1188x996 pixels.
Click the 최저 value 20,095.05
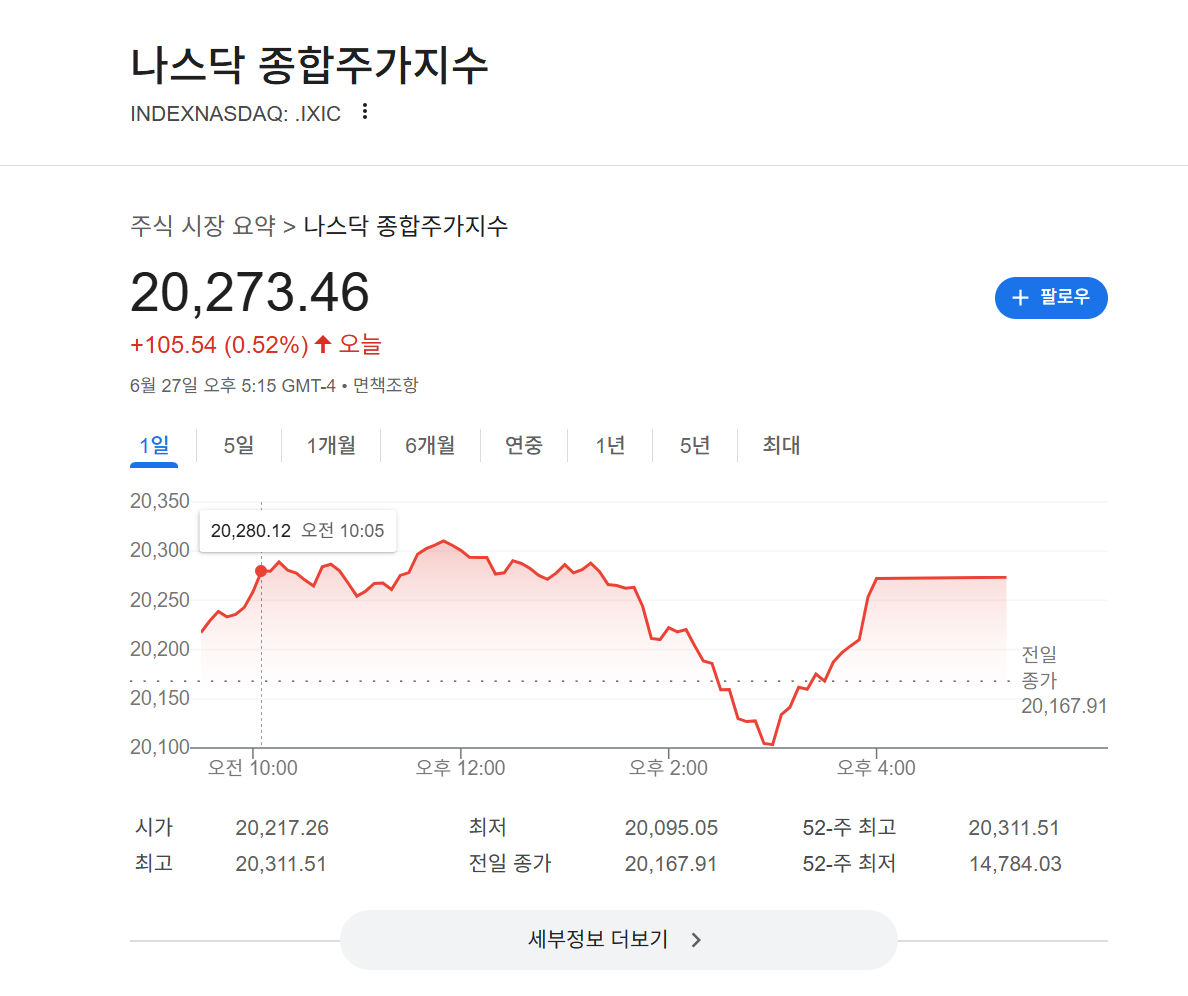coord(671,828)
